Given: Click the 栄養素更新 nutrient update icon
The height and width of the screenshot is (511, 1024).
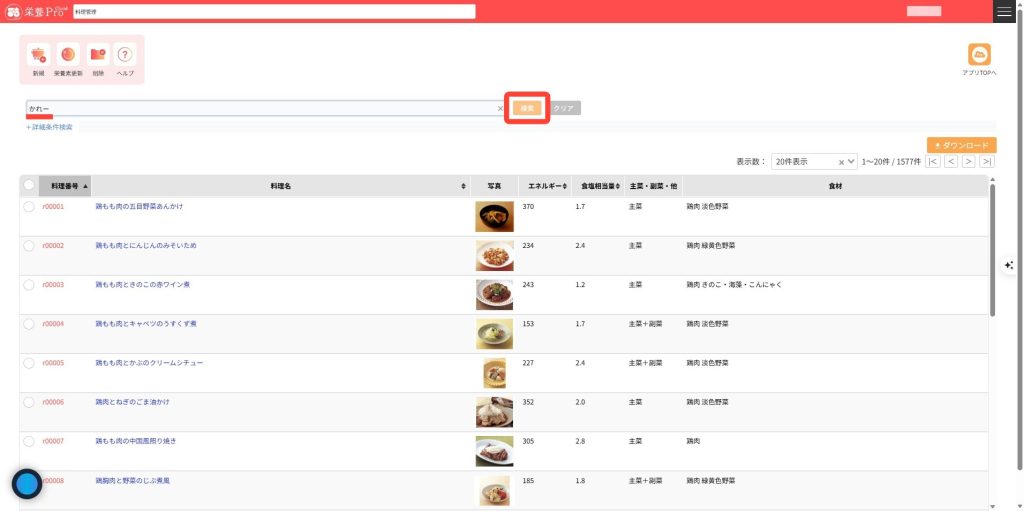Looking at the screenshot, I should pos(68,56).
